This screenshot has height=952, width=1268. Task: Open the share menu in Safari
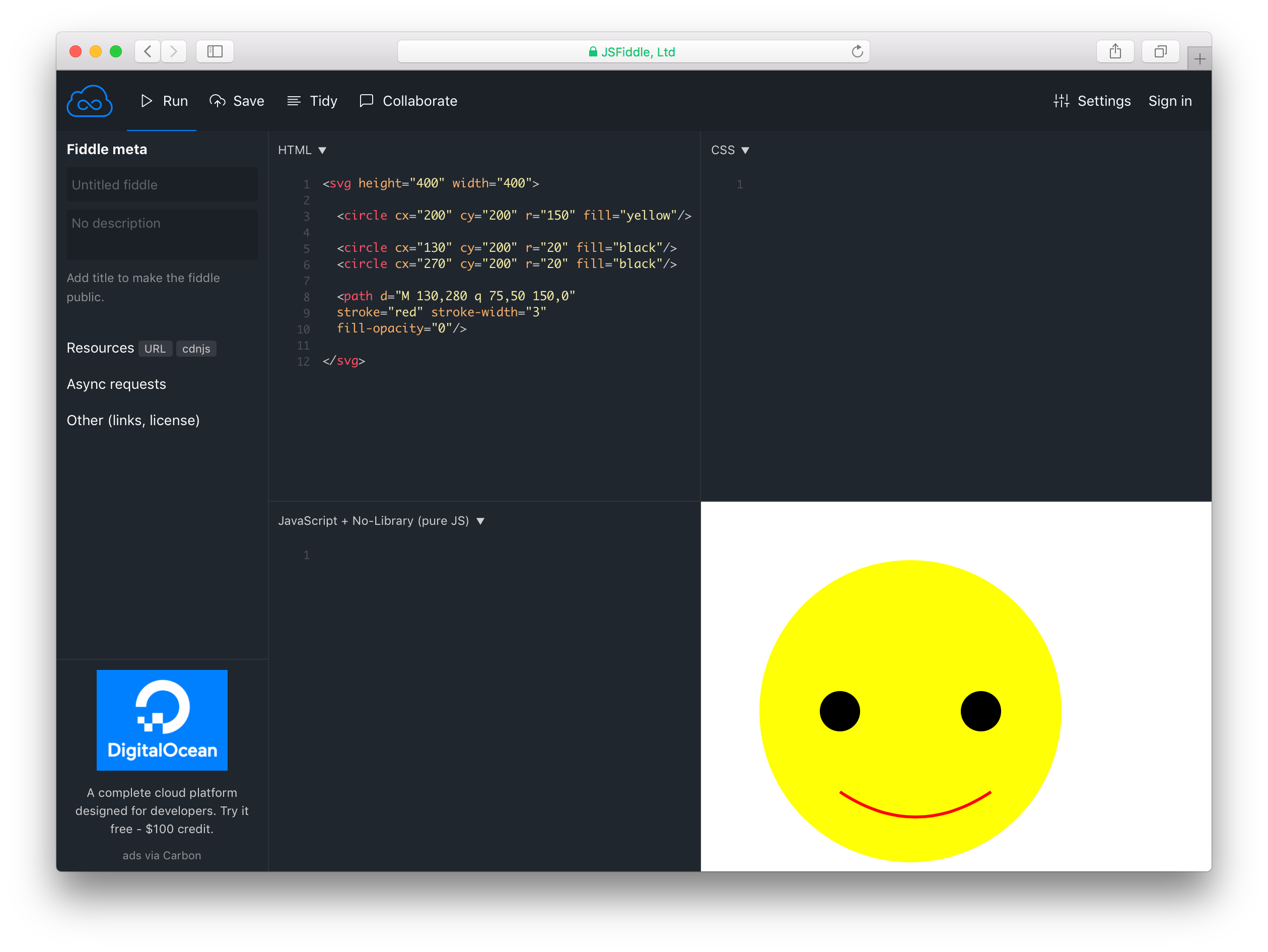[1115, 51]
